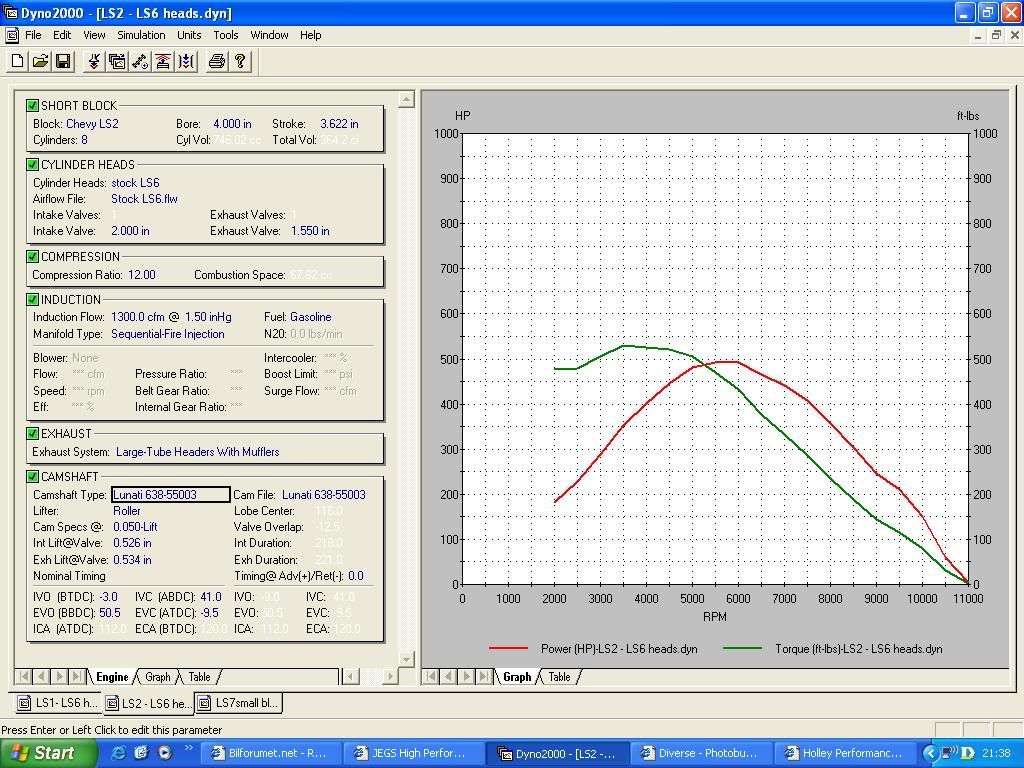Screen dimensions: 1024x768
Task: Click the Dyno2000 title bar icon
Action: tap(10, 13)
